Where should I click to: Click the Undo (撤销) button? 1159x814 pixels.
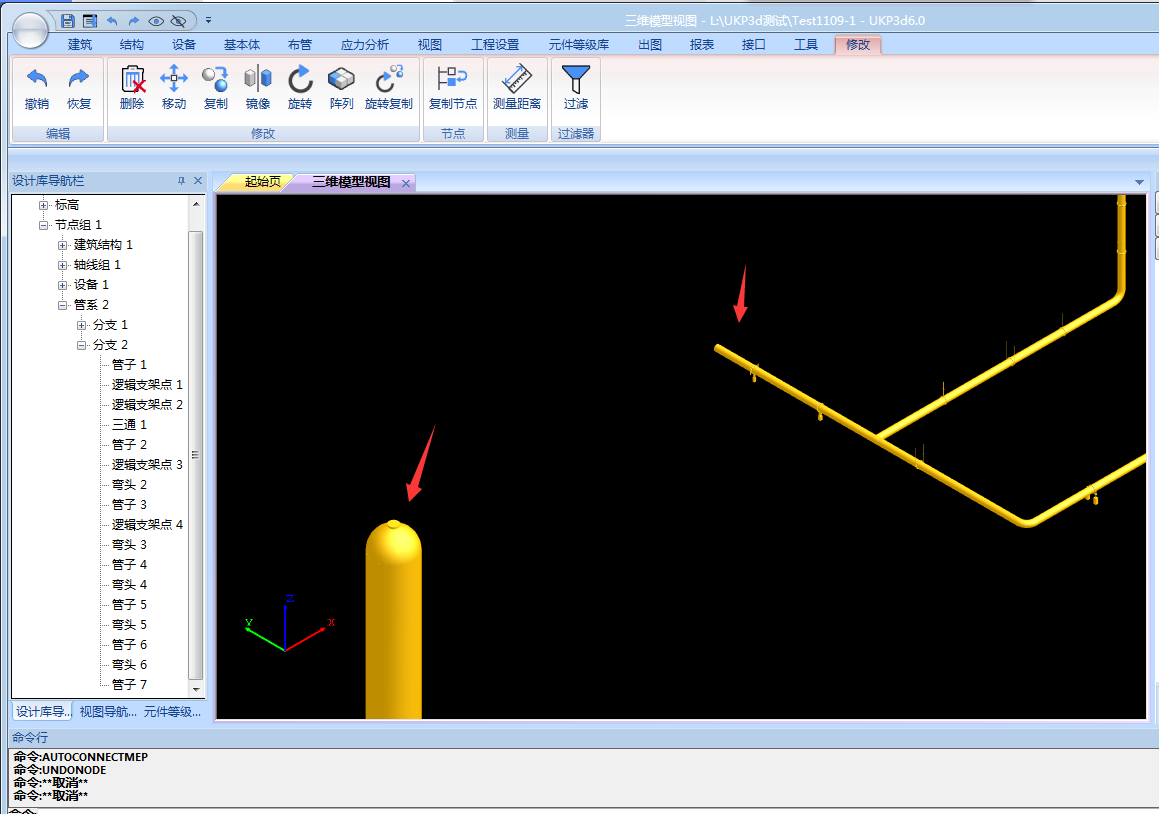(37, 86)
